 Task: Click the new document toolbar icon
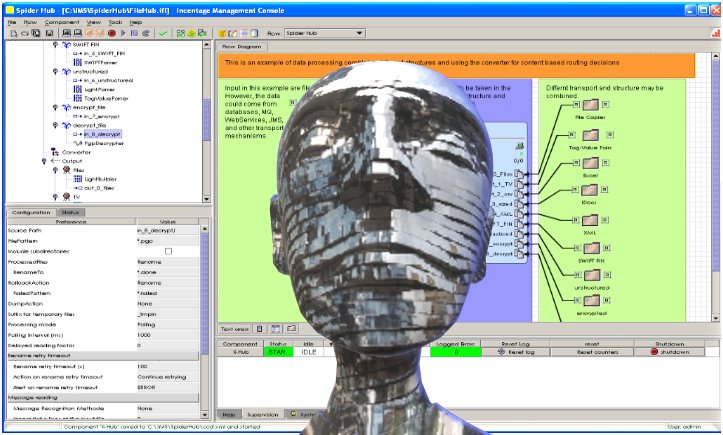(13, 33)
